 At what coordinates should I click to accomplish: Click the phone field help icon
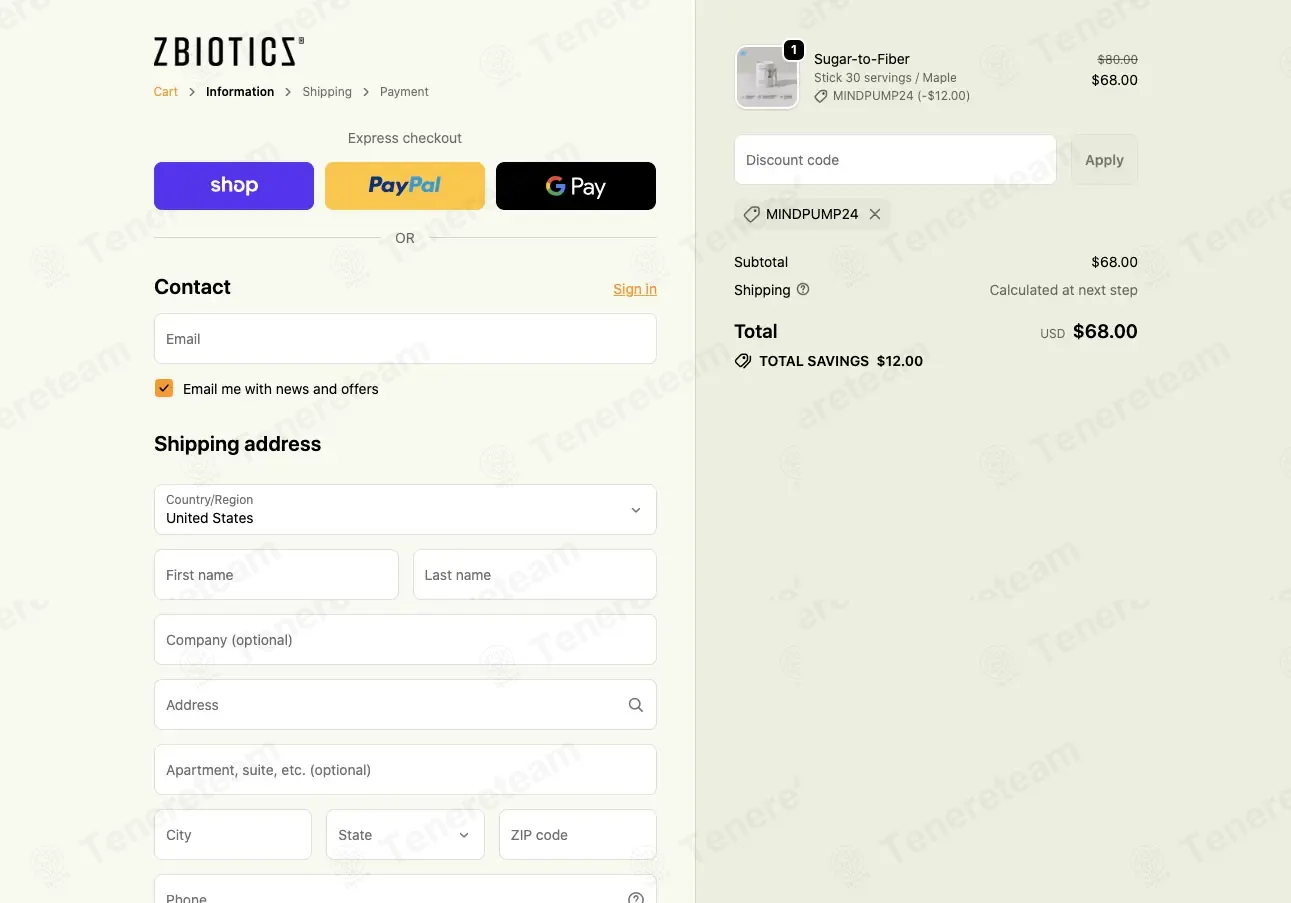tap(636, 898)
